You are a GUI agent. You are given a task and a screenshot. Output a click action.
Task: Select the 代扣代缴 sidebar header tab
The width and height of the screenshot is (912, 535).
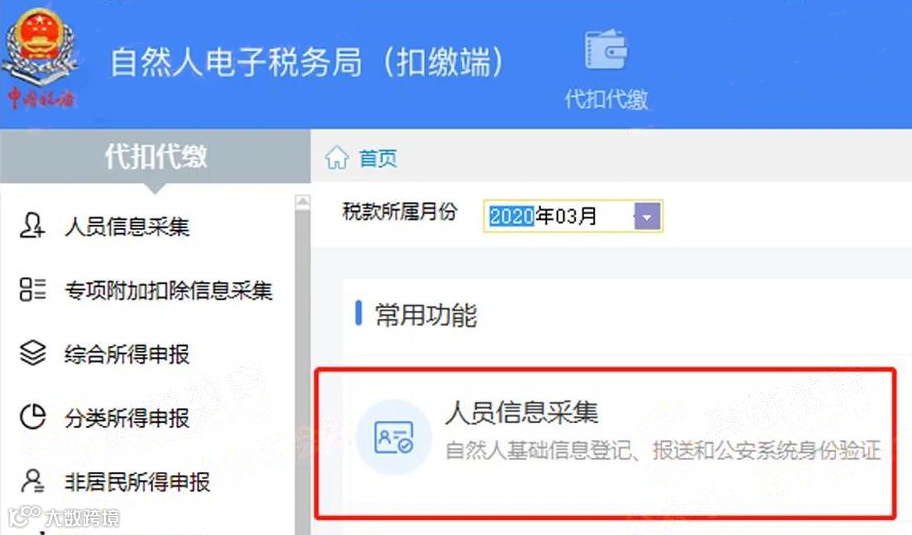point(155,156)
